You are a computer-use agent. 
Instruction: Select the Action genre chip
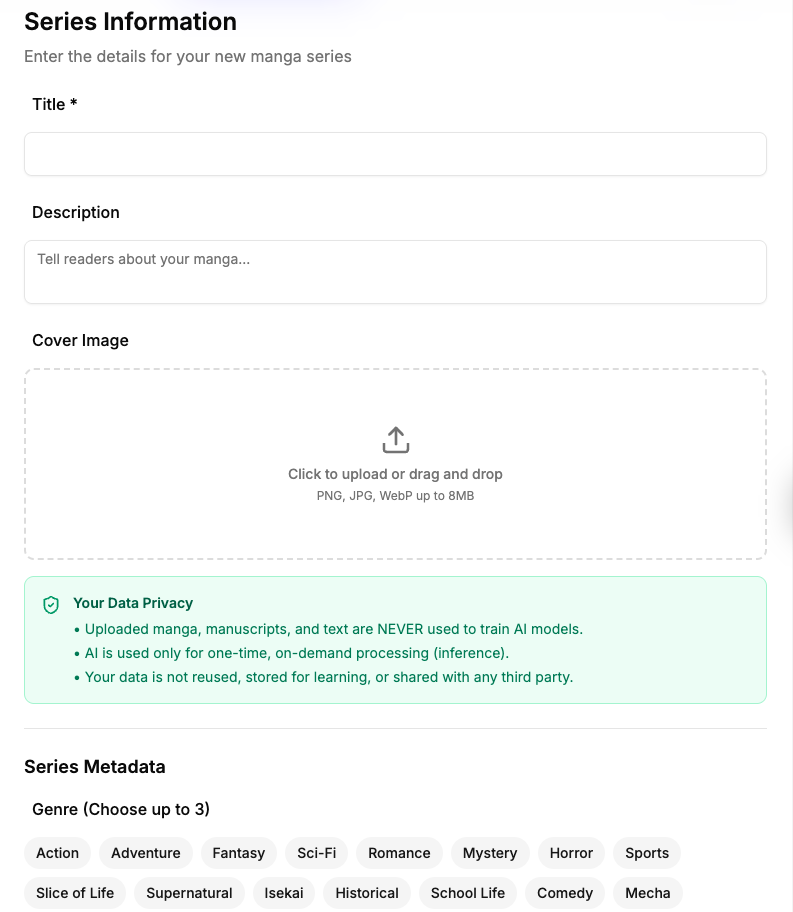click(56, 852)
